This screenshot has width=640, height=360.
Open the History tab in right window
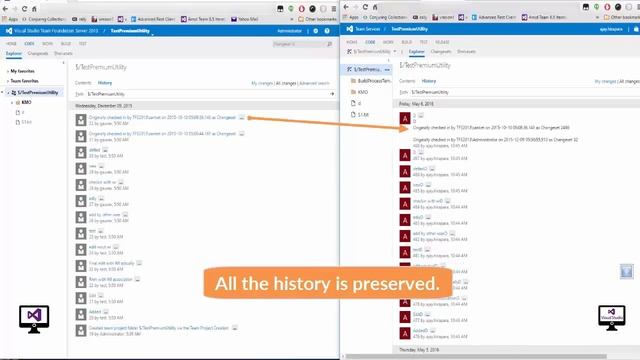(x=429, y=81)
